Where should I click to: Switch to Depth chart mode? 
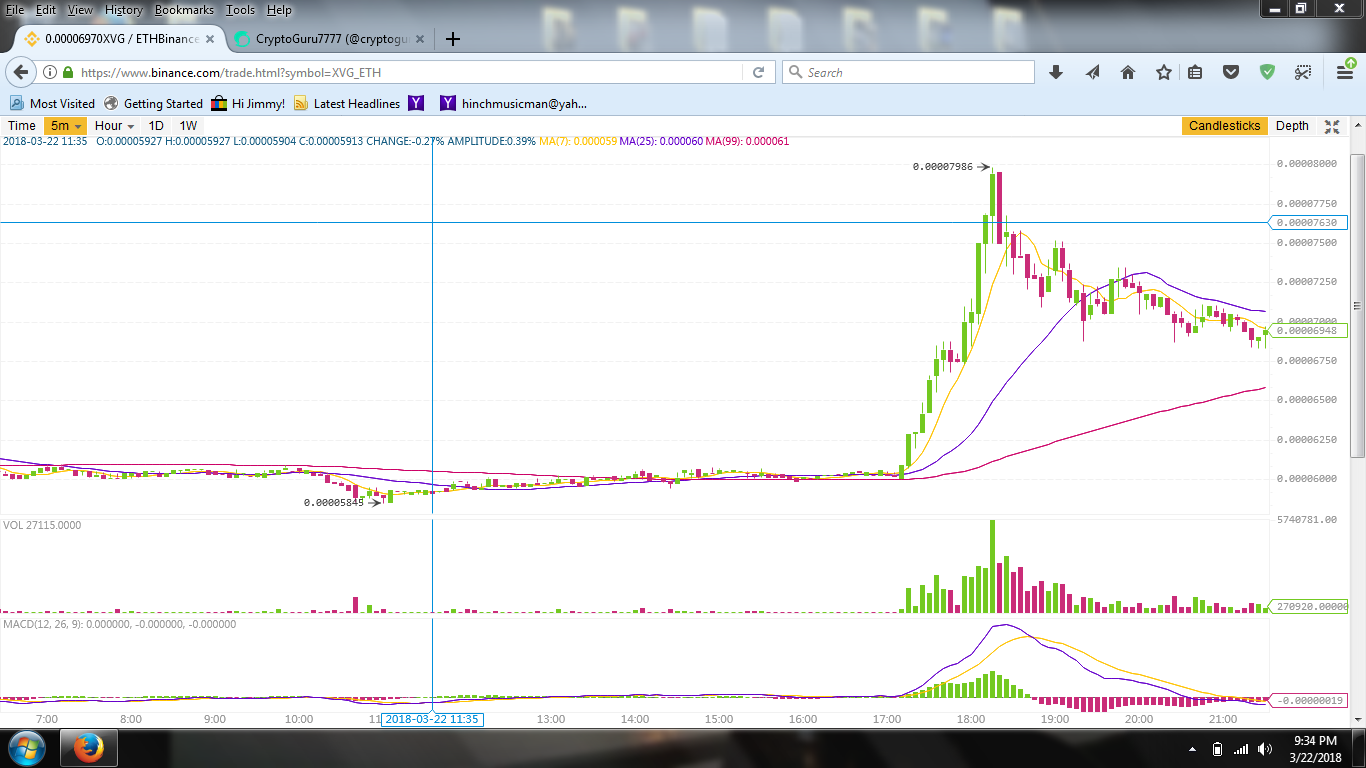(x=1292, y=126)
